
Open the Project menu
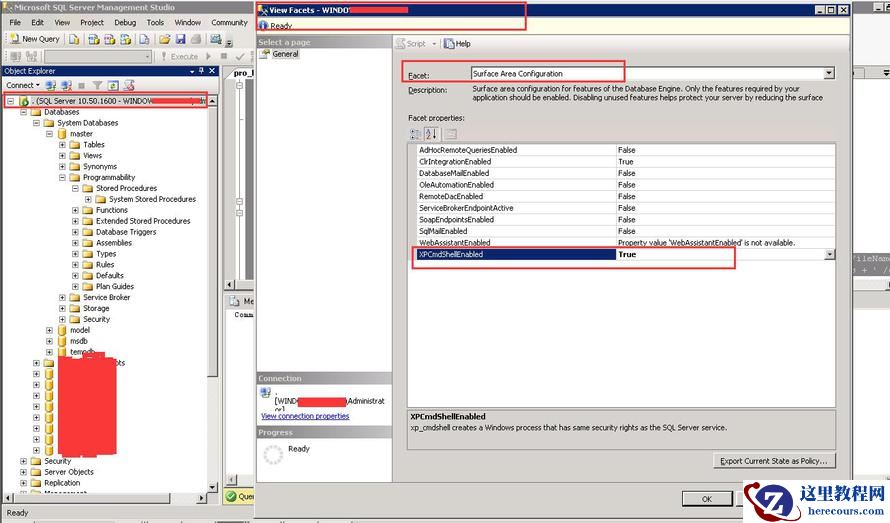click(x=92, y=22)
